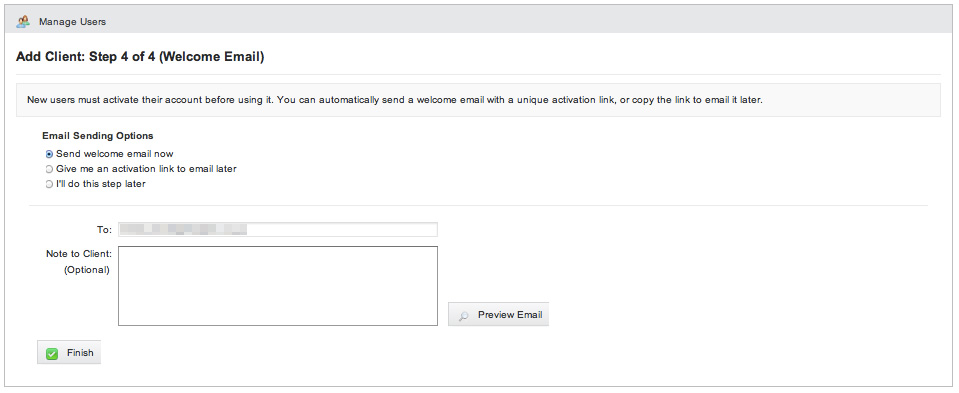Click the To email address field
959x393 pixels.
coord(278,229)
